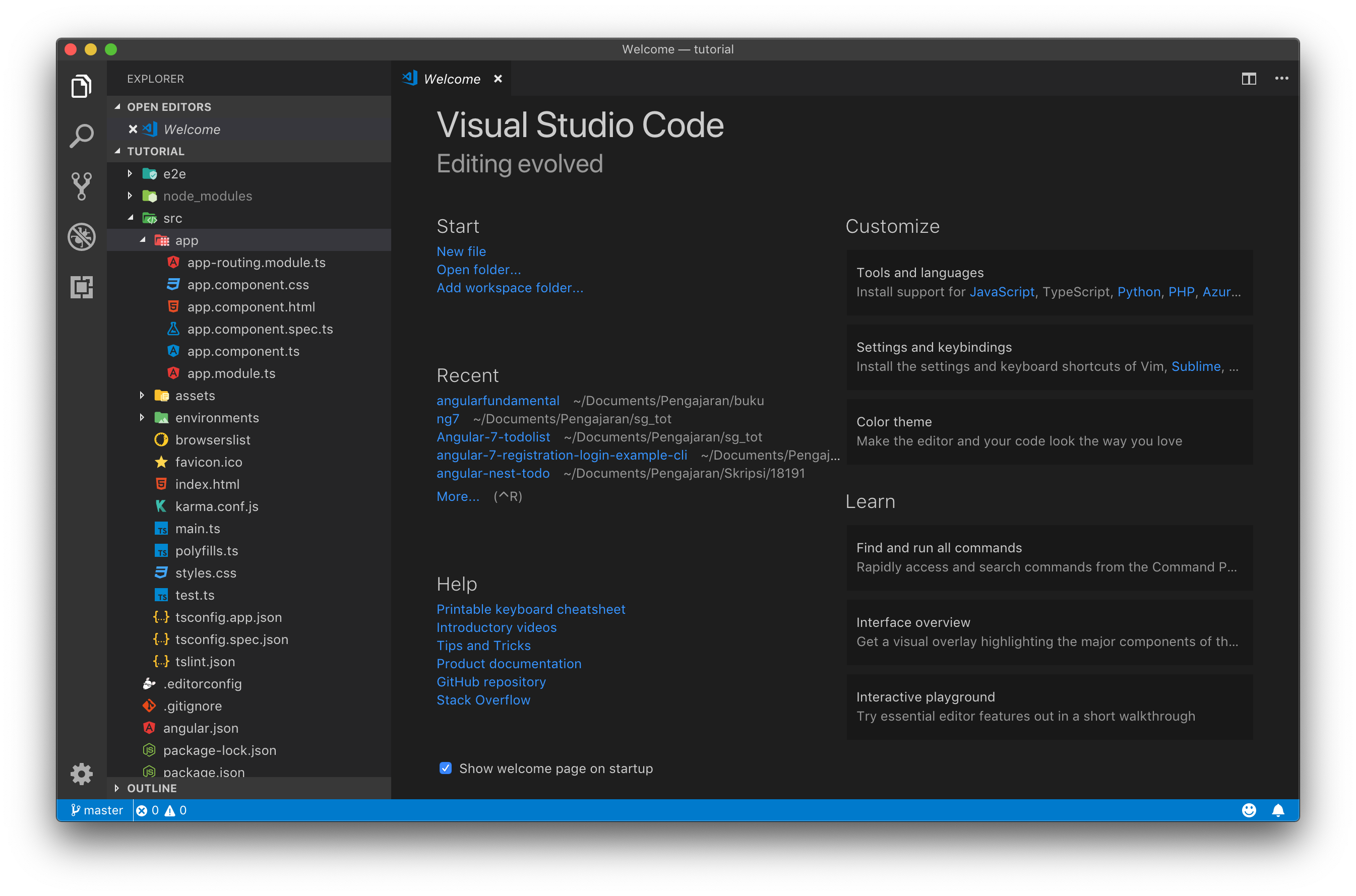Image resolution: width=1356 pixels, height=896 pixels.
Task: Expand the e2e folder
Action: point(130,174)
